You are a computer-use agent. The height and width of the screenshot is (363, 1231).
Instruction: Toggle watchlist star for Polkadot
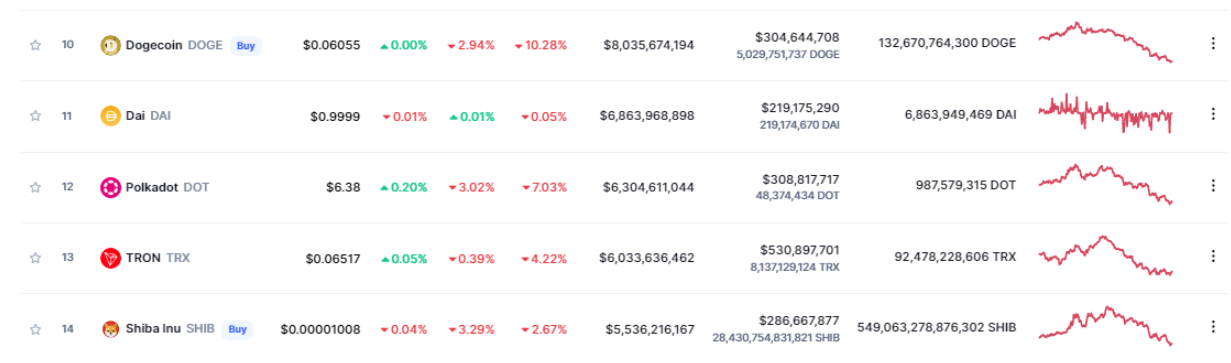point(35,187)
